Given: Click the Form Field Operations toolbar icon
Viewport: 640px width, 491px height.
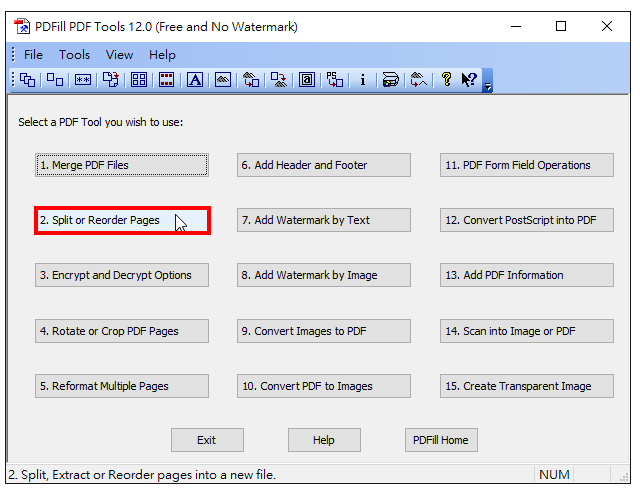Looking at the screenshot, I should coord(307,80).
